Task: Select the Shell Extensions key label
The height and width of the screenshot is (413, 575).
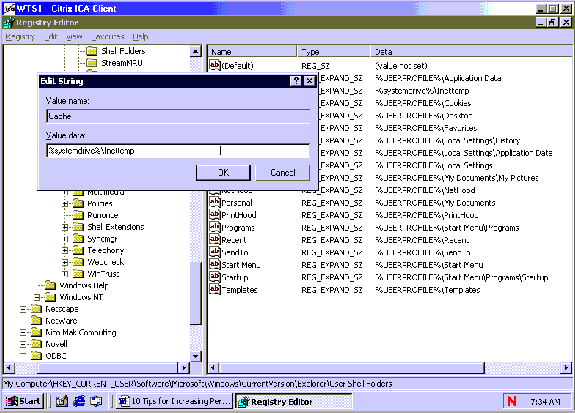Action: tap(116, 227)
